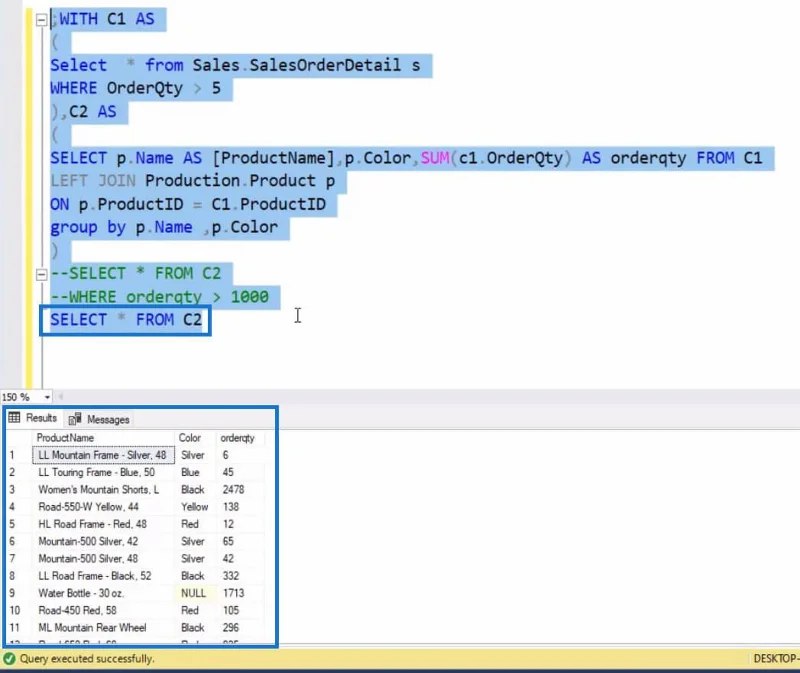Switch to the Messages tab
The width and height of the screenshot is (800, 673).
100,419
